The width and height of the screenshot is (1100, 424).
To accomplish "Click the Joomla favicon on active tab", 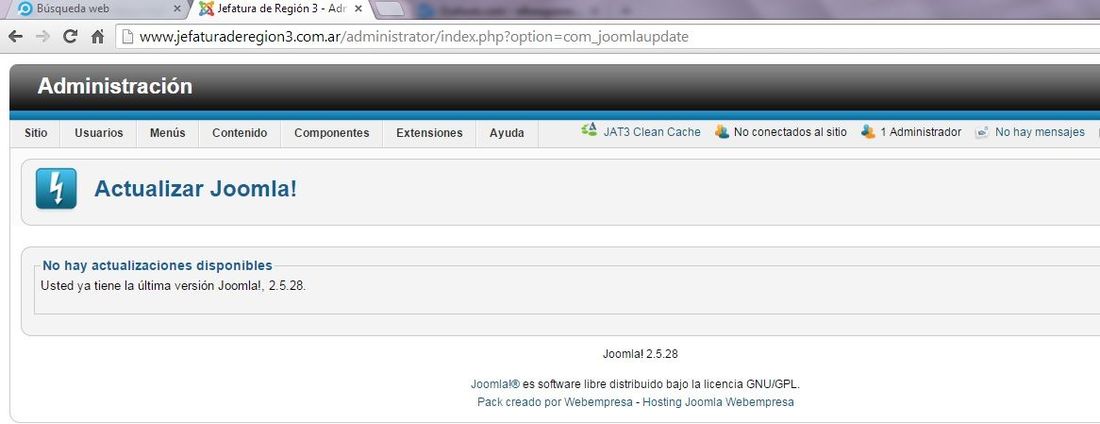I will pyautogui.click(x=206, y=9).
